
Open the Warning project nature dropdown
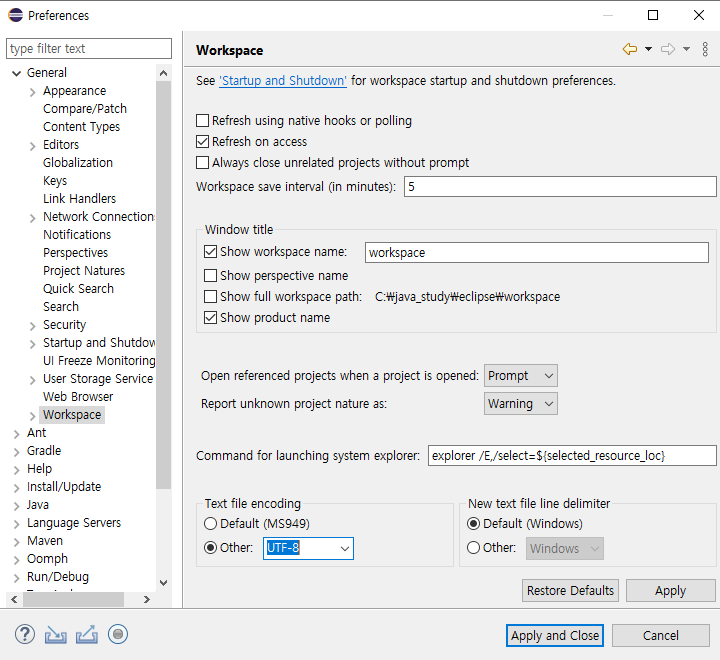(521, 404)
